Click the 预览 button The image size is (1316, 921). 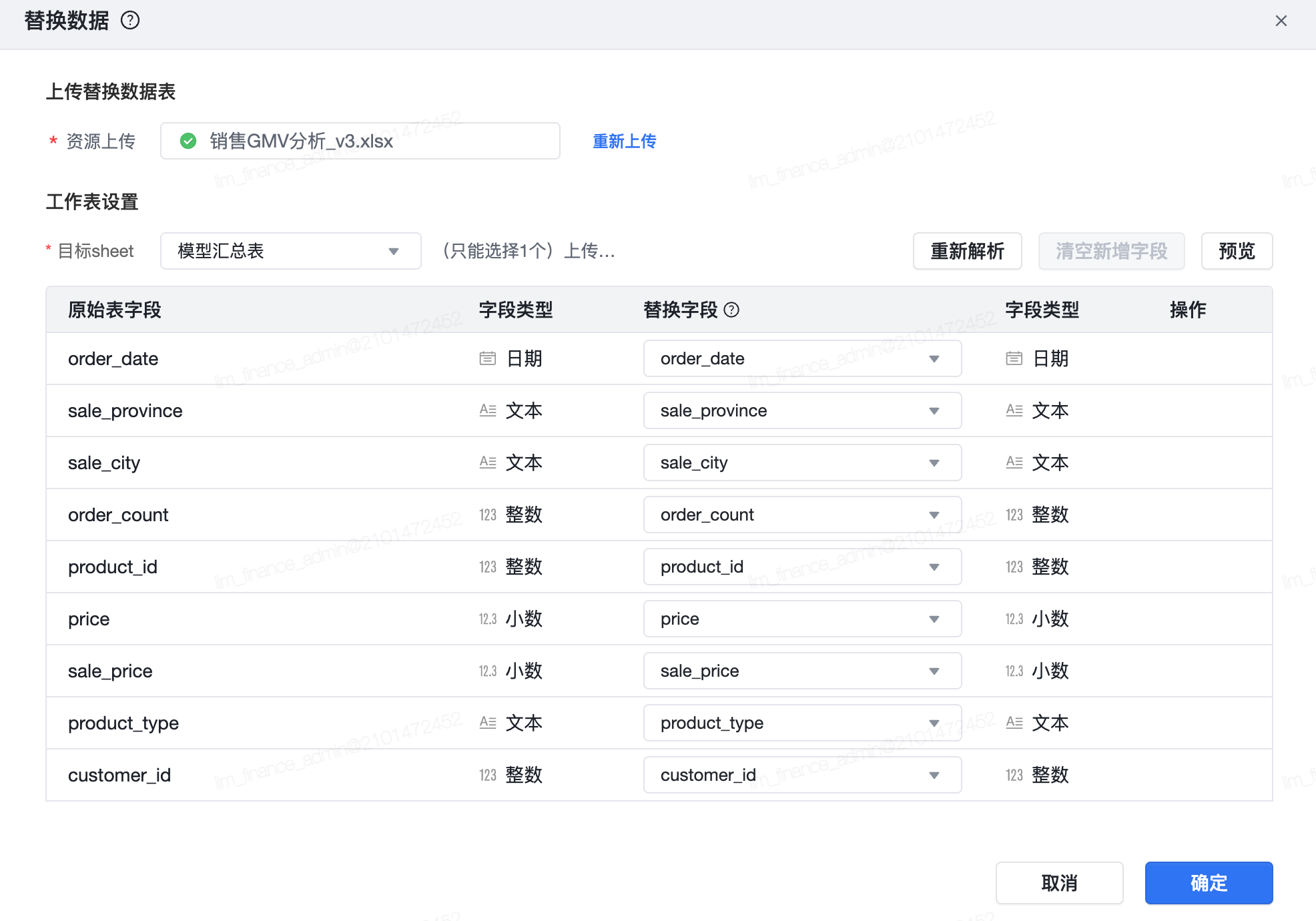1237,251
